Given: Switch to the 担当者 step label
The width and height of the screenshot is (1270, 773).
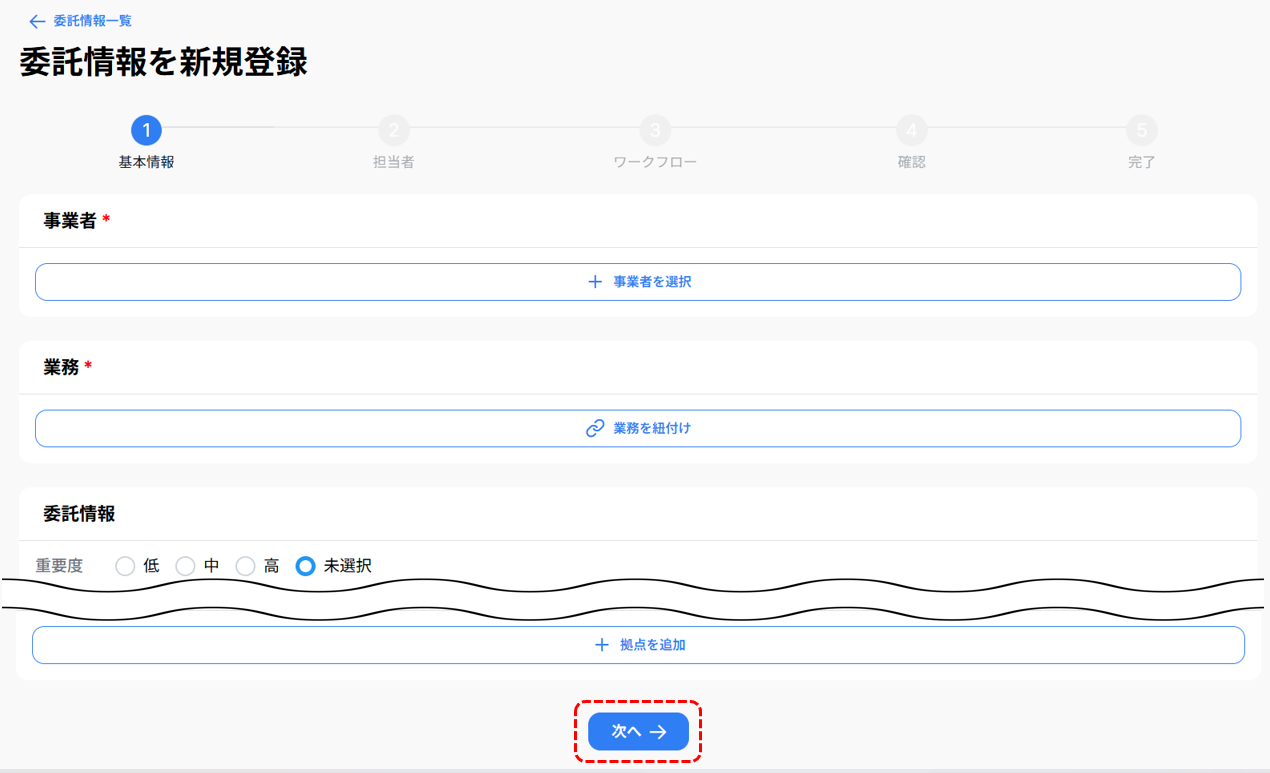Looking at the screenshot, I should 393,162.
